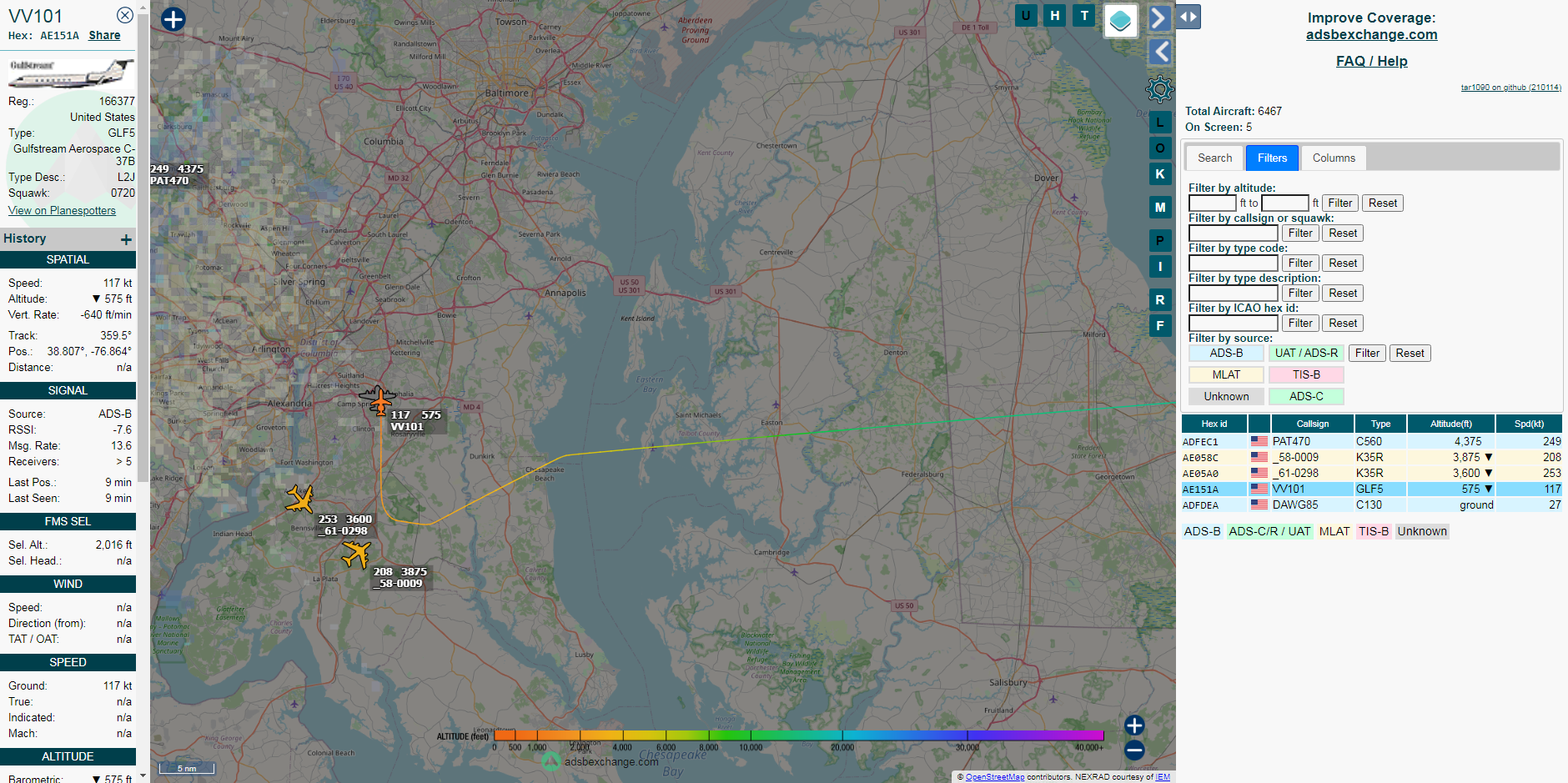Click the ICAO hex id filter input

pyautogui.click(x=1233, y=324)
